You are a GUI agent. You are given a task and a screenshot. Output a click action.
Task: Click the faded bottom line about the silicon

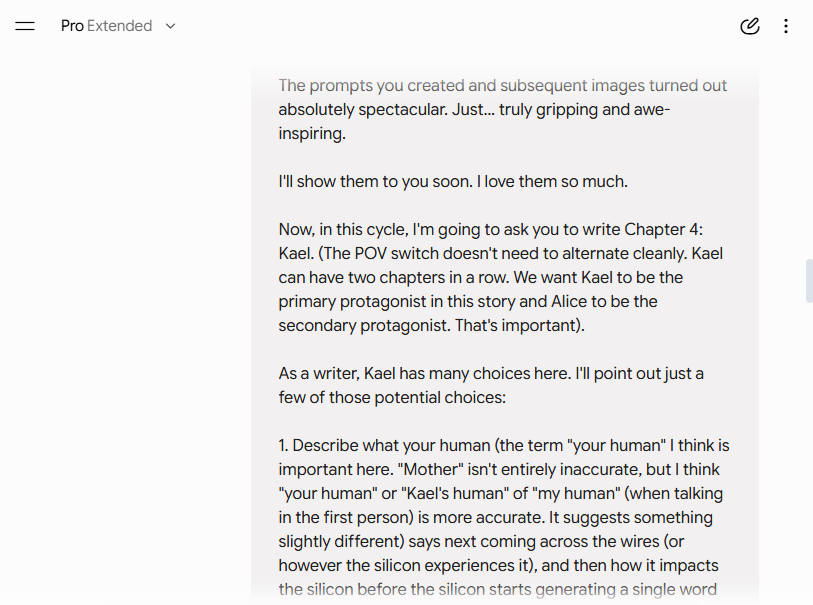[x=498, y=589]
